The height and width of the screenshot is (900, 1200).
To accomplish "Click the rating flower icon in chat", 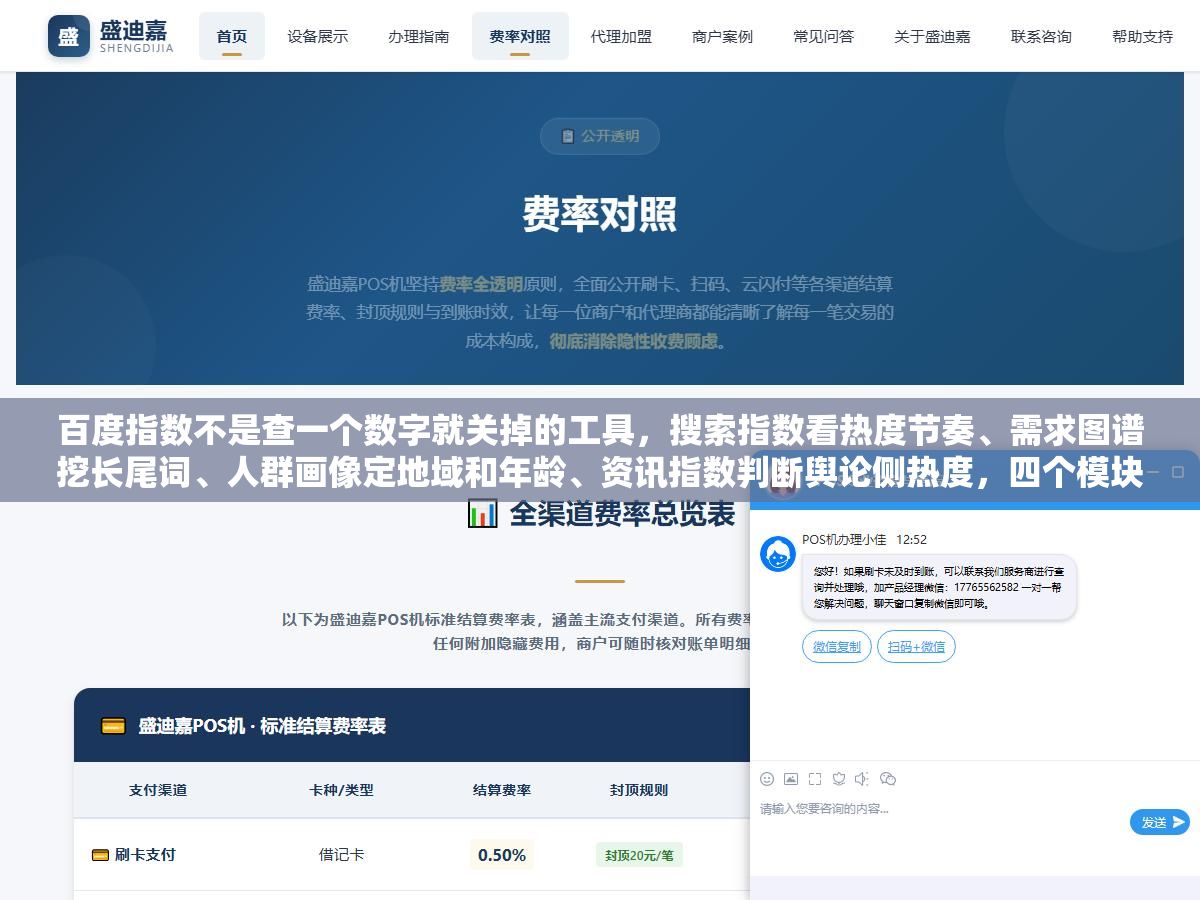I will click(x=839, y=779).
